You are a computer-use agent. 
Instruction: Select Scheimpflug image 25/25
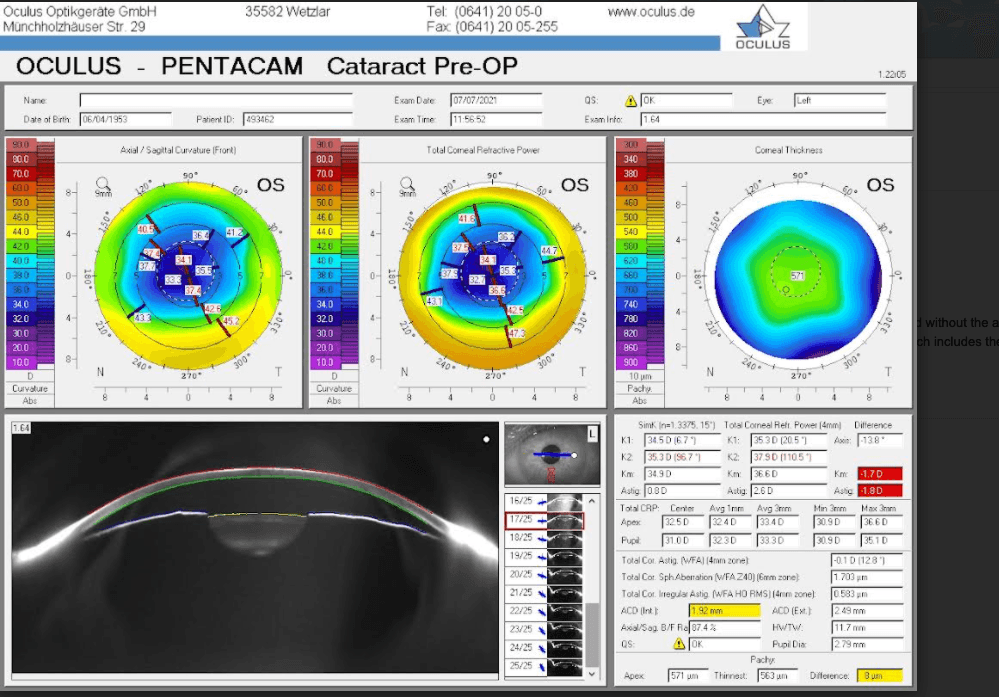pyautogui.click(x=544, y=666)
